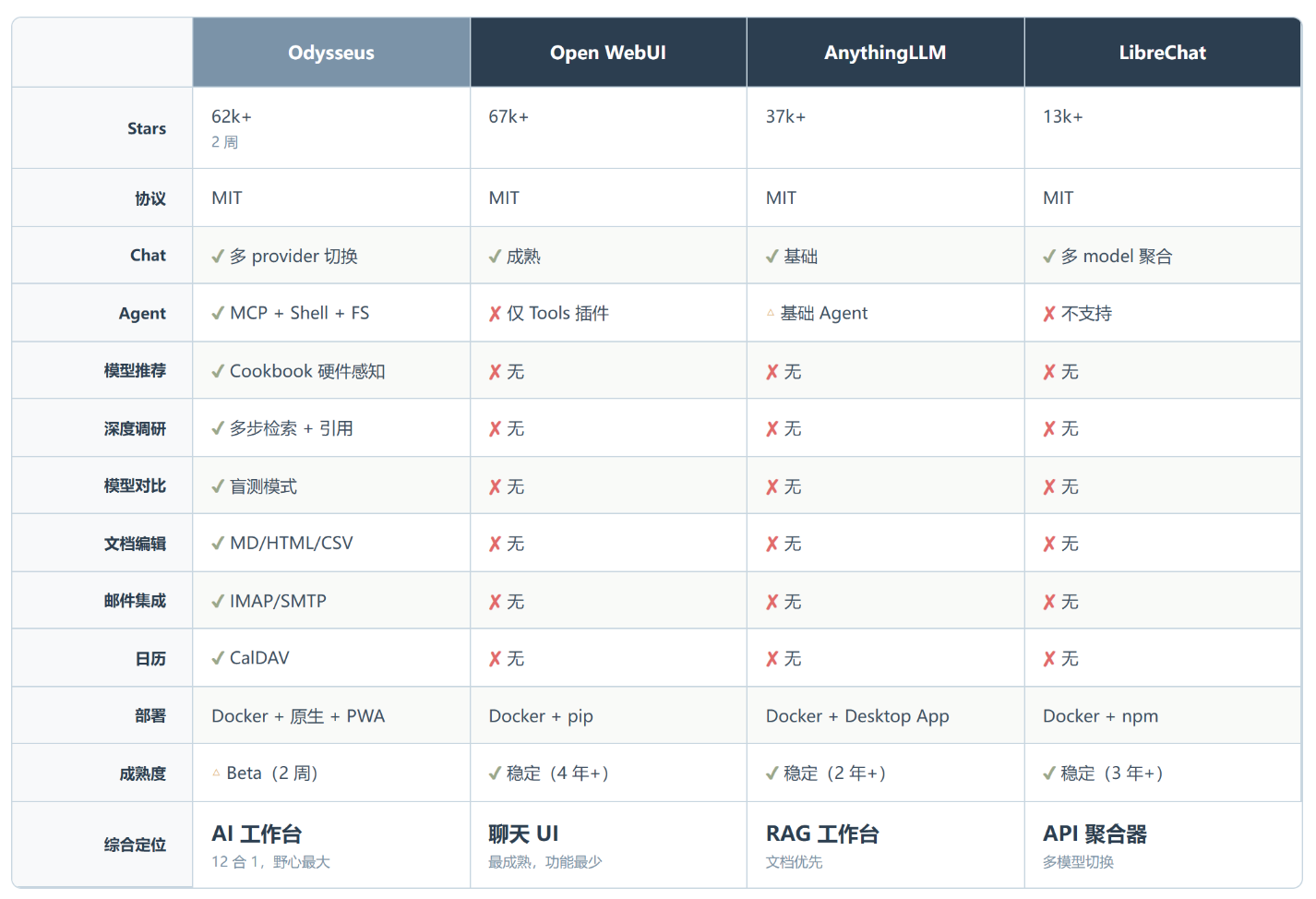Click the 'RAG 工作台' heading
Screen dimensions: 1316x899
[x=822, y=833]
